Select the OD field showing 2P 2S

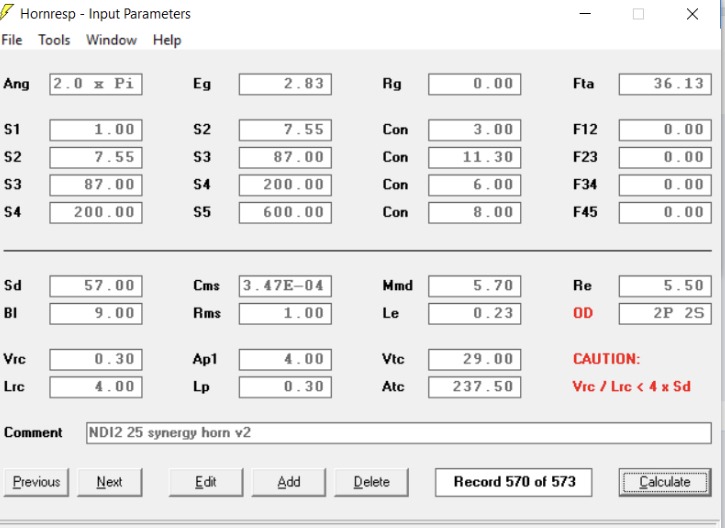coord(665,313)
